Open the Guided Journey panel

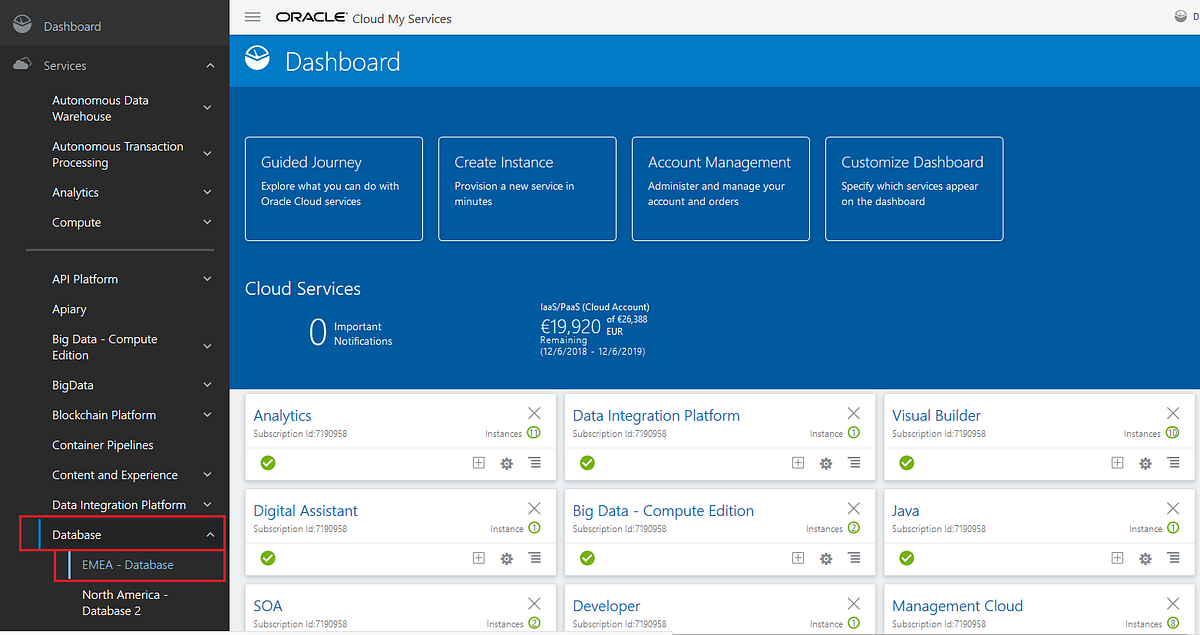click(x=333, y=189)
